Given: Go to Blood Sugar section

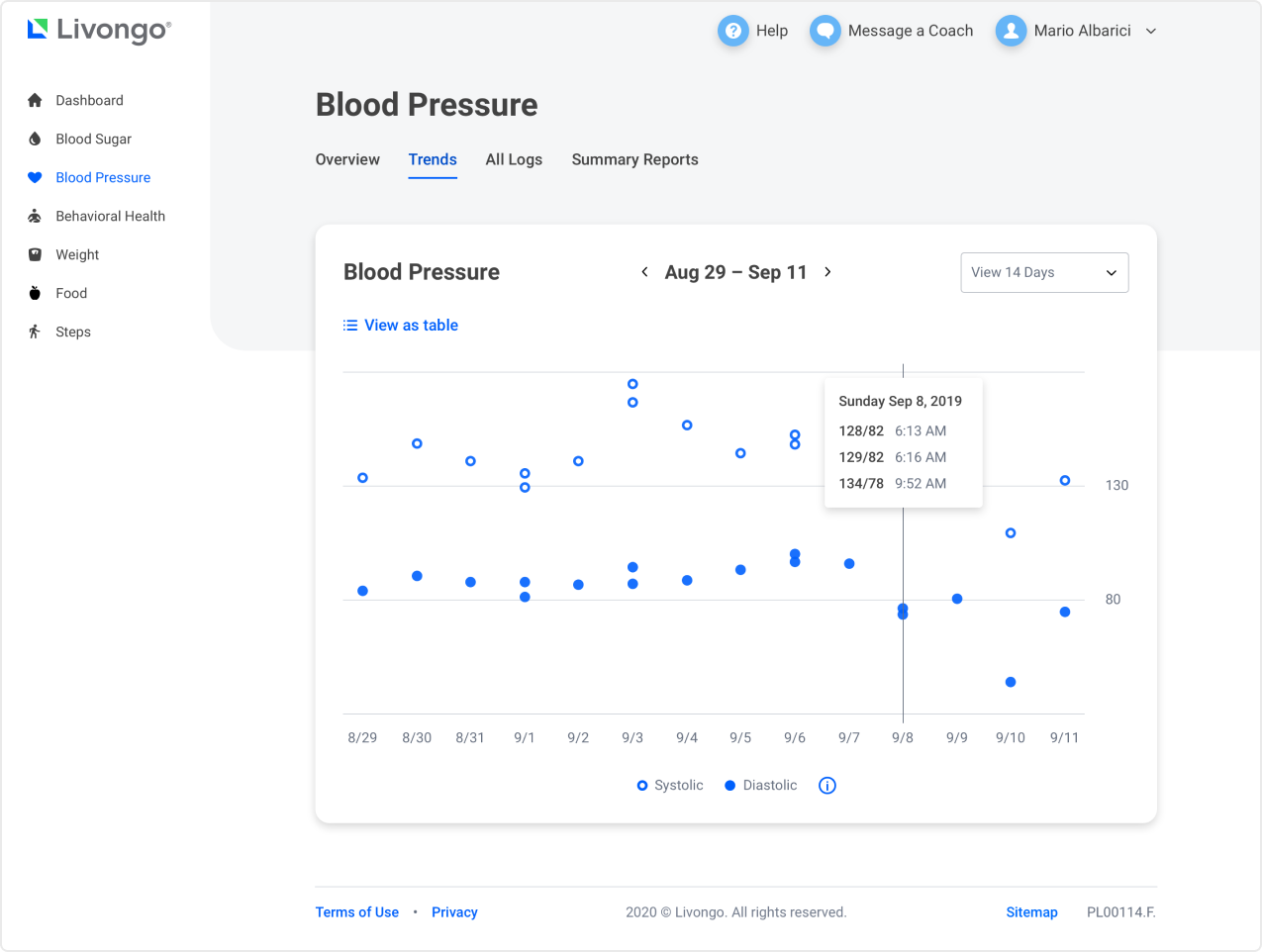Looking at the screenshot, I should (93, 139).
